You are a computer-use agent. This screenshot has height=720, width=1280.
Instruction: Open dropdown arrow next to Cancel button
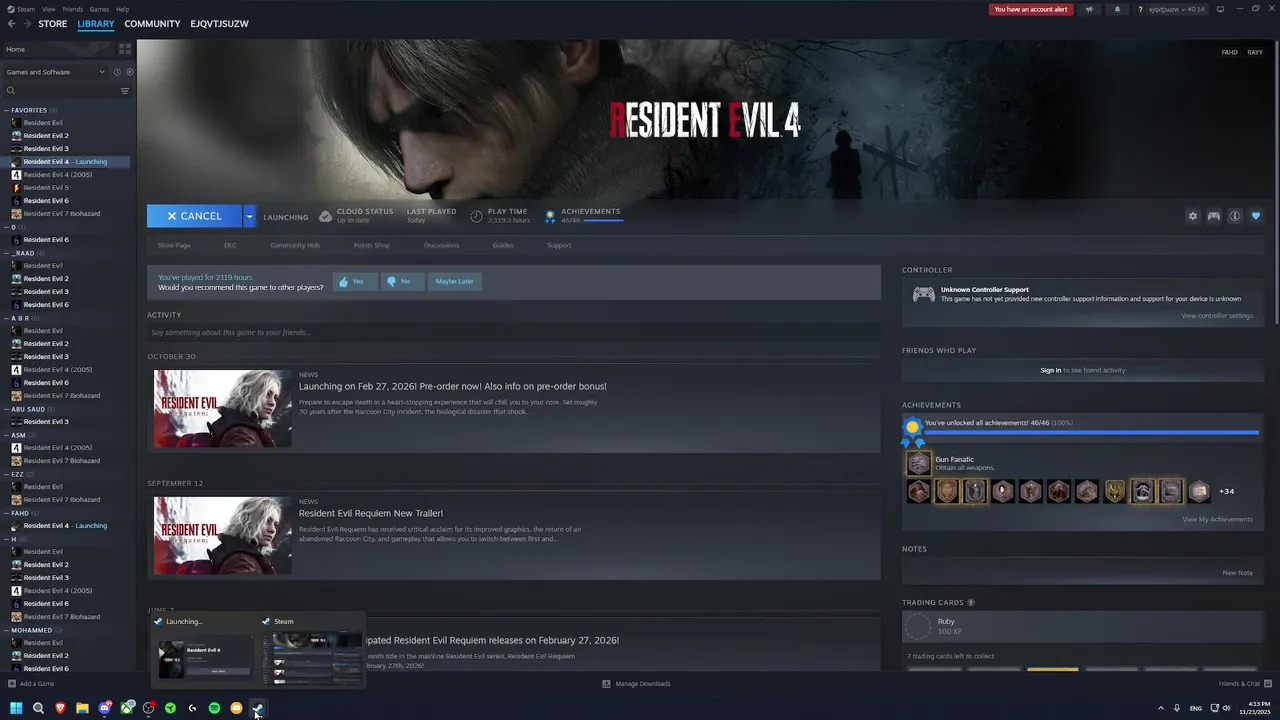pyautogui.click(x=249, y=216)
